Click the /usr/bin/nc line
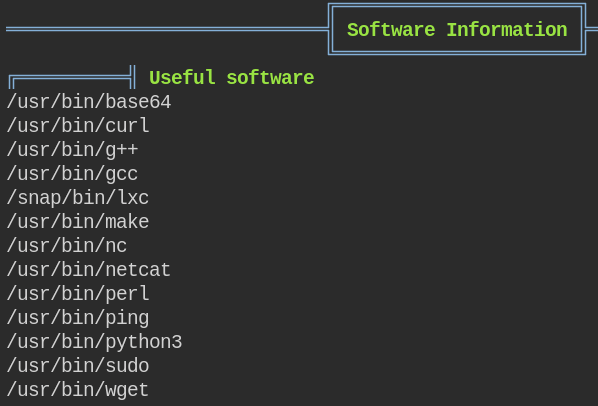Screen dimensions: 598x406 pos(67,246)
